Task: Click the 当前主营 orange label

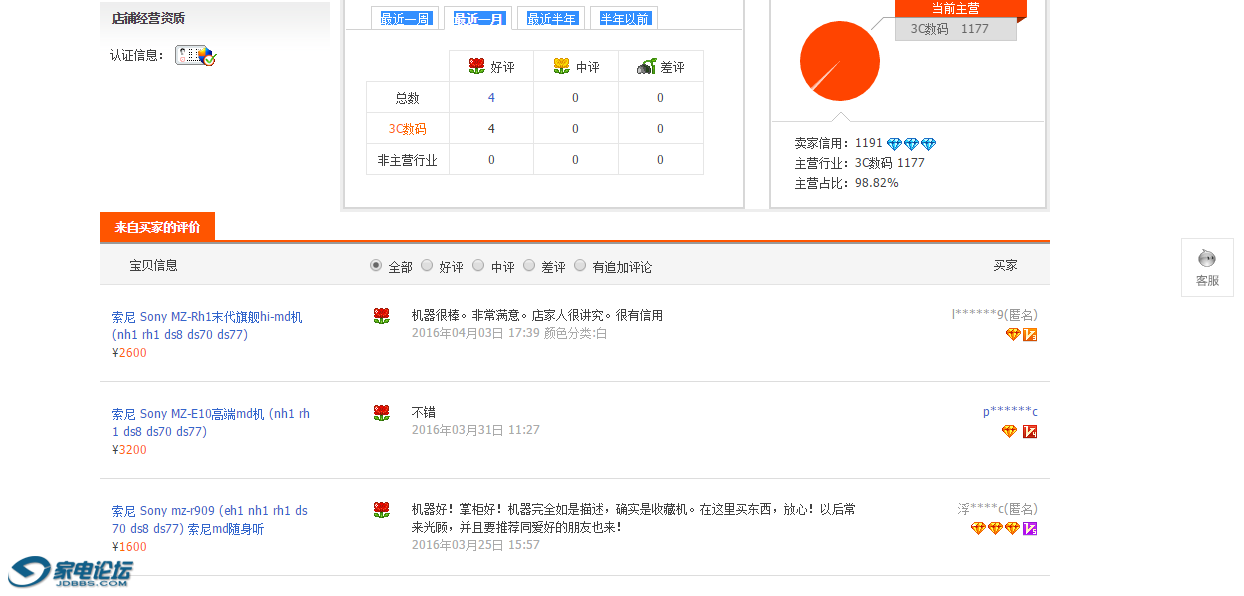Action: [960, 8]
